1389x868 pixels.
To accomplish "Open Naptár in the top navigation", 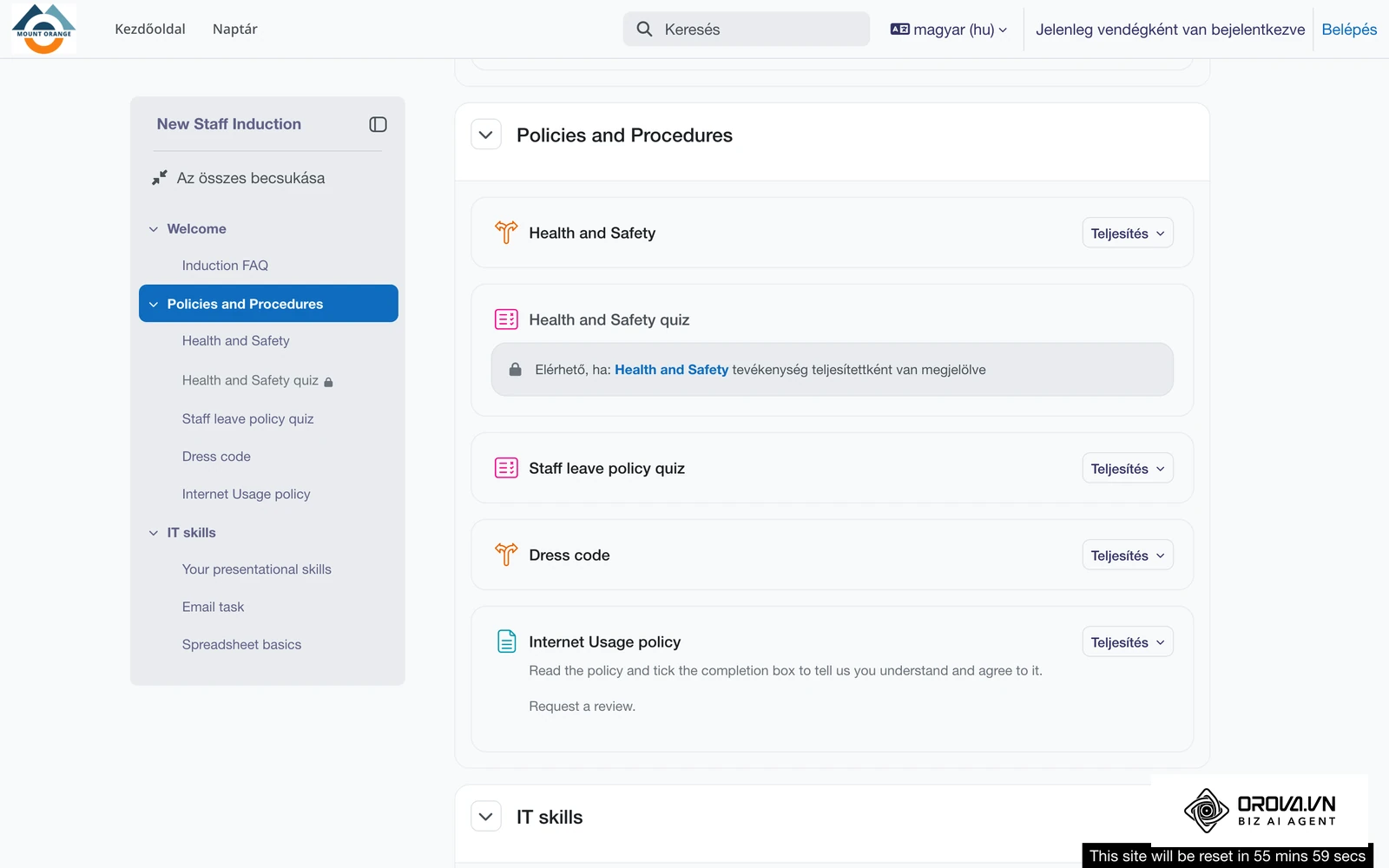I will 235,29.
